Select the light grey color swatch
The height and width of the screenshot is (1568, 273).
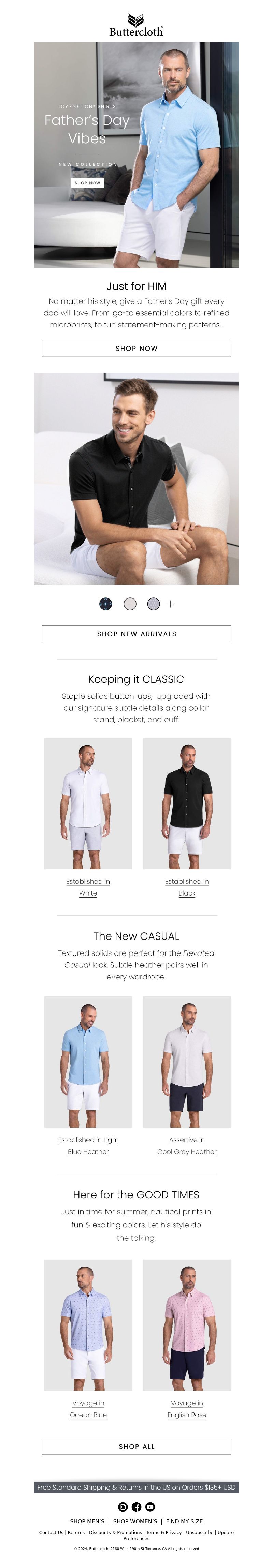130,604
